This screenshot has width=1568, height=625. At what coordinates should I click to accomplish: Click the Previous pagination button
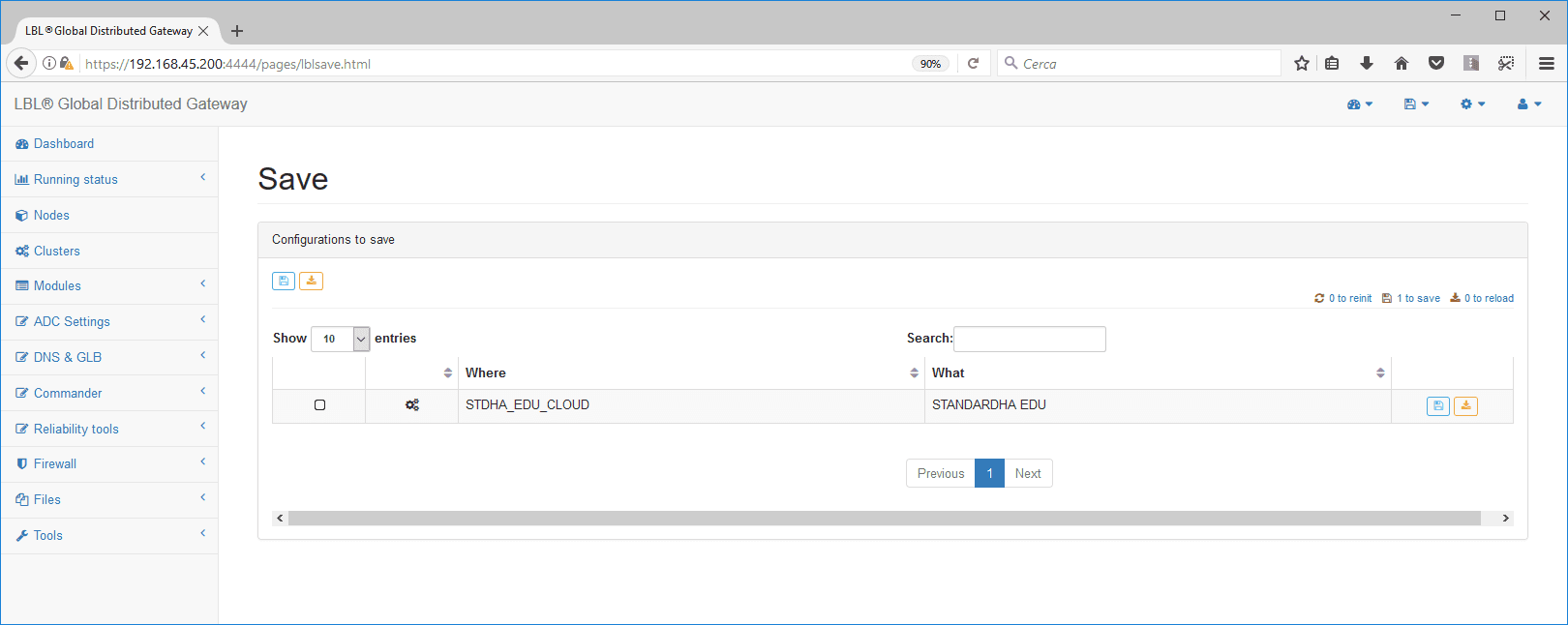point(941,473)
